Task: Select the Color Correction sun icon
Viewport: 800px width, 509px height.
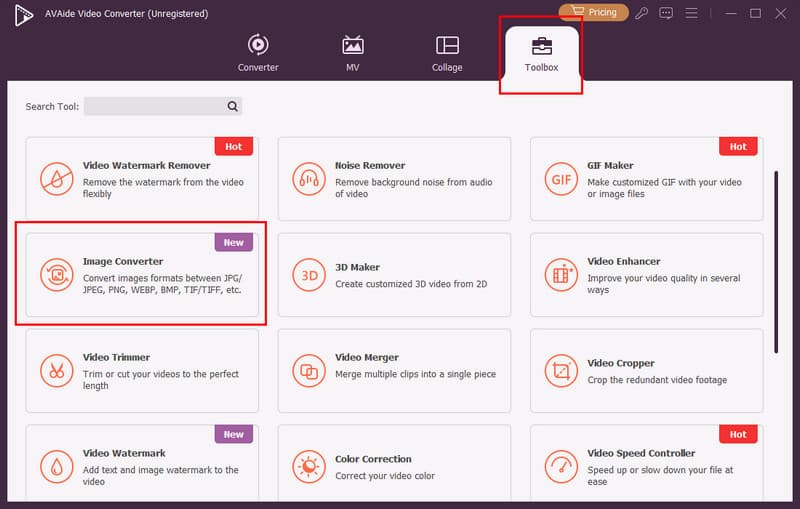Action: pyautogui.click(x=309, y=467)
